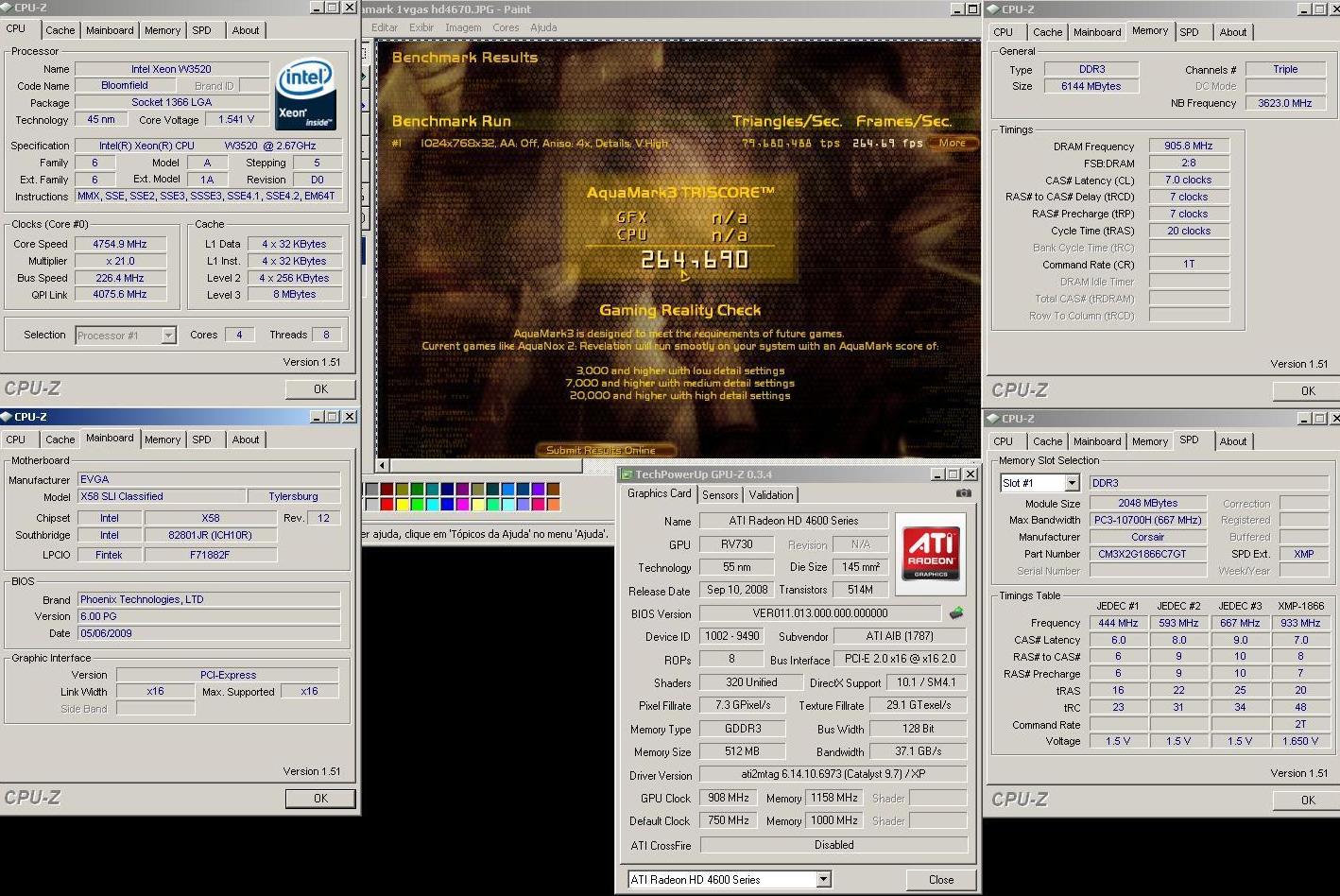1340x896 pixels.
Task: Pick the magenta swatch in Paint palette
Action: tap(463, 504)
